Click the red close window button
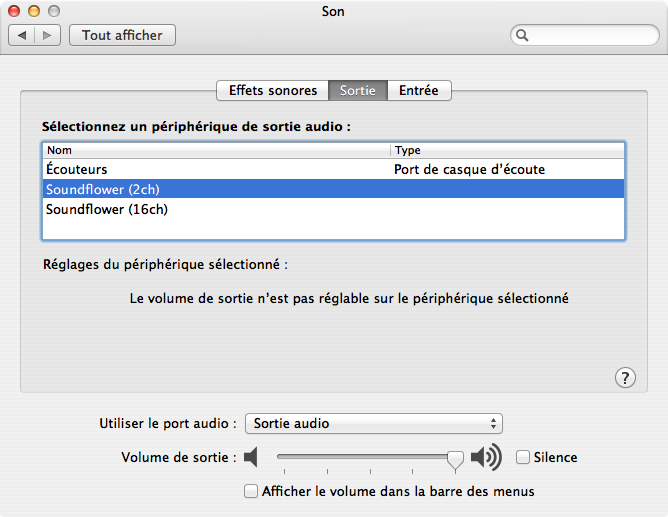 click(14, 11)
